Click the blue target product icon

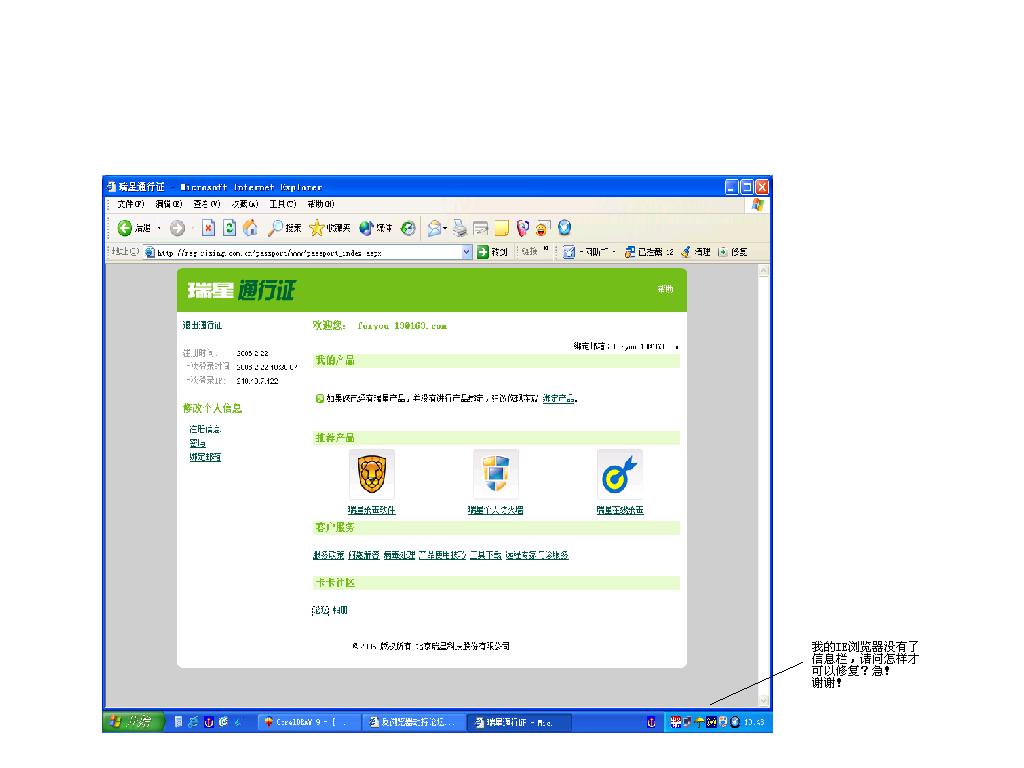click(620, 474)
